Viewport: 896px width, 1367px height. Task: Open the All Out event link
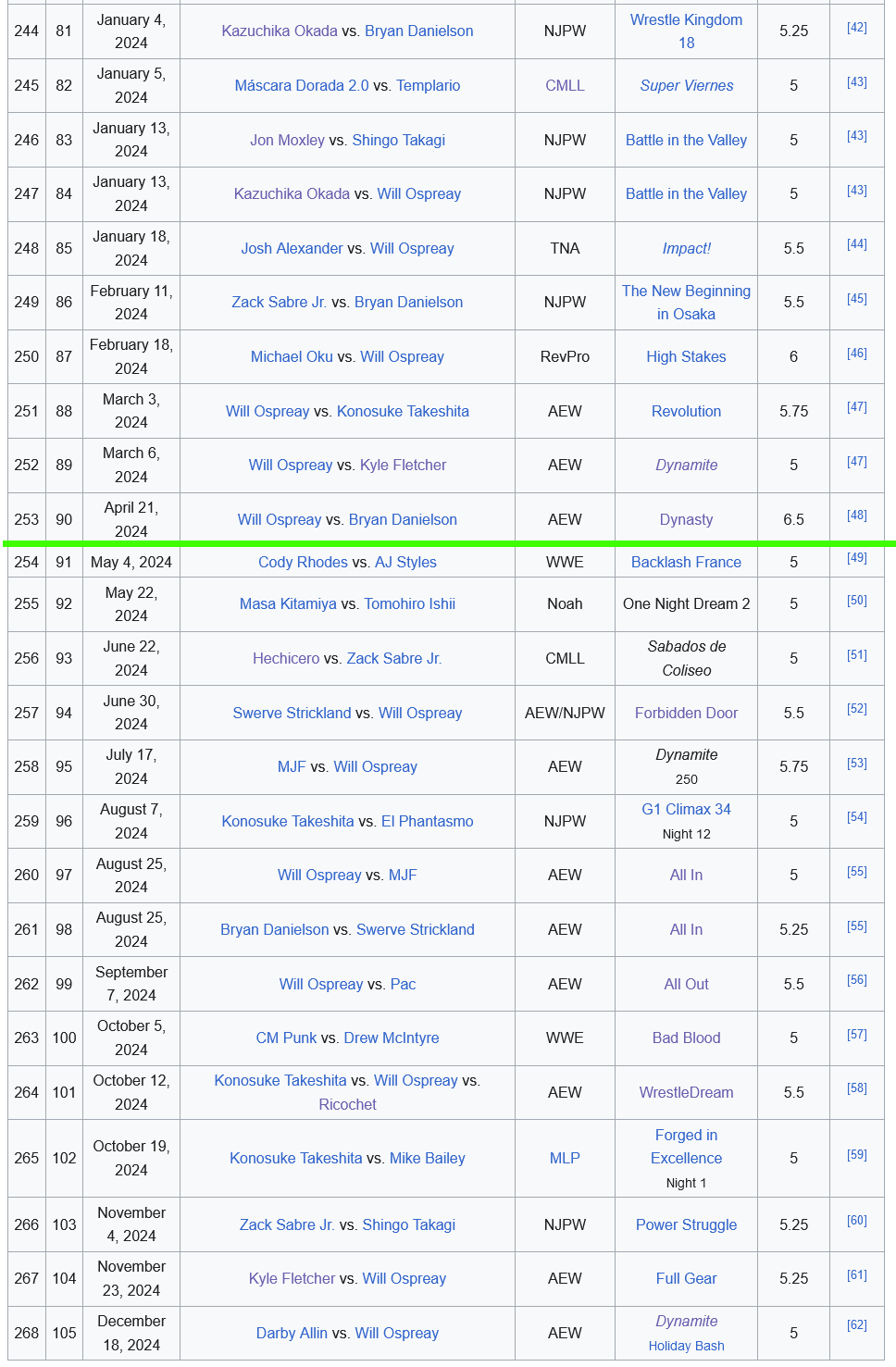[x=686, y=984]
